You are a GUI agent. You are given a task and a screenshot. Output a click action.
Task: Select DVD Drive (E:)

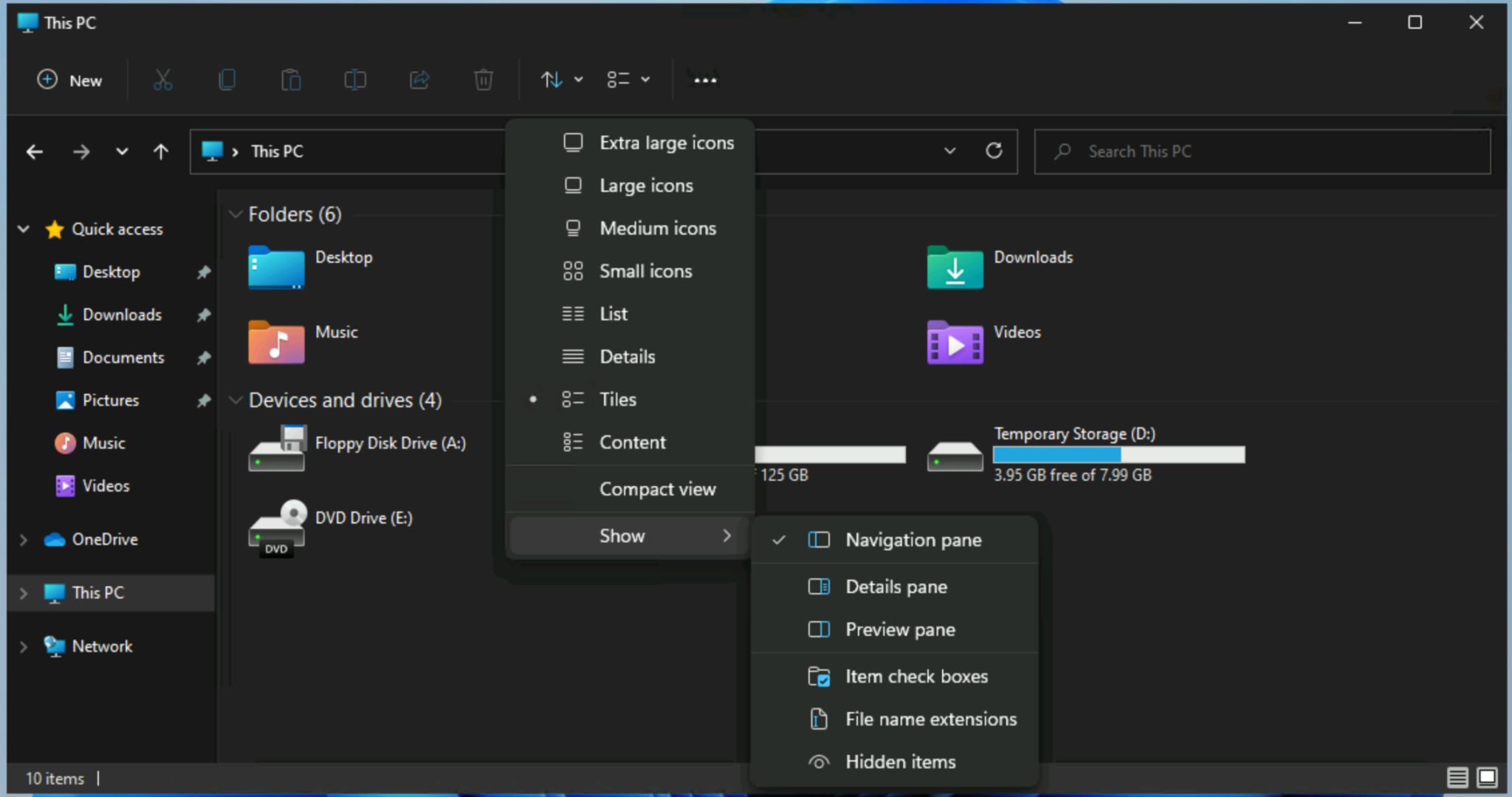pyautogui.click(x=331, y=527)
